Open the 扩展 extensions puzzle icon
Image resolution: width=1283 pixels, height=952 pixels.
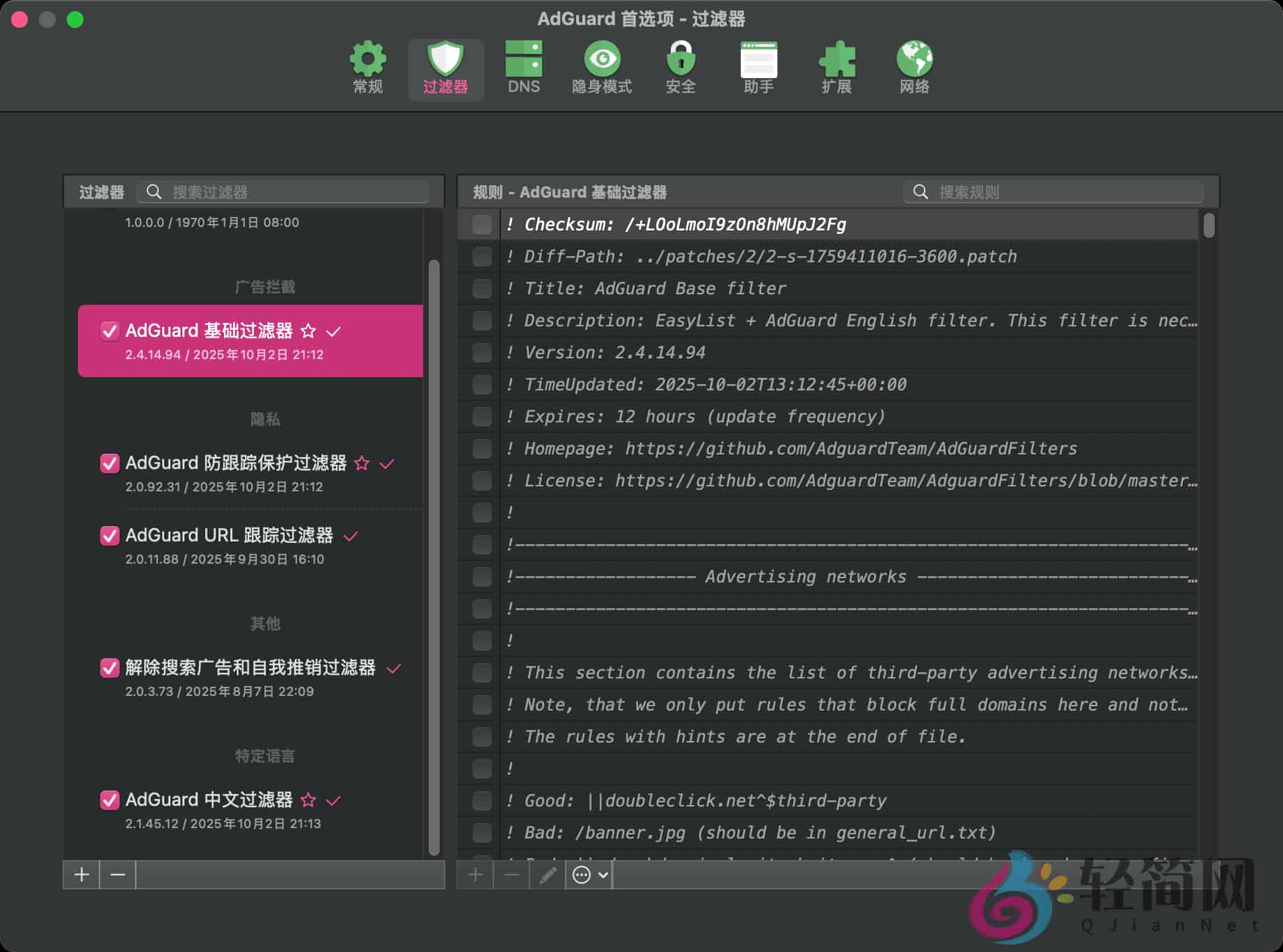pyautogui.click(x=838, y=66)
